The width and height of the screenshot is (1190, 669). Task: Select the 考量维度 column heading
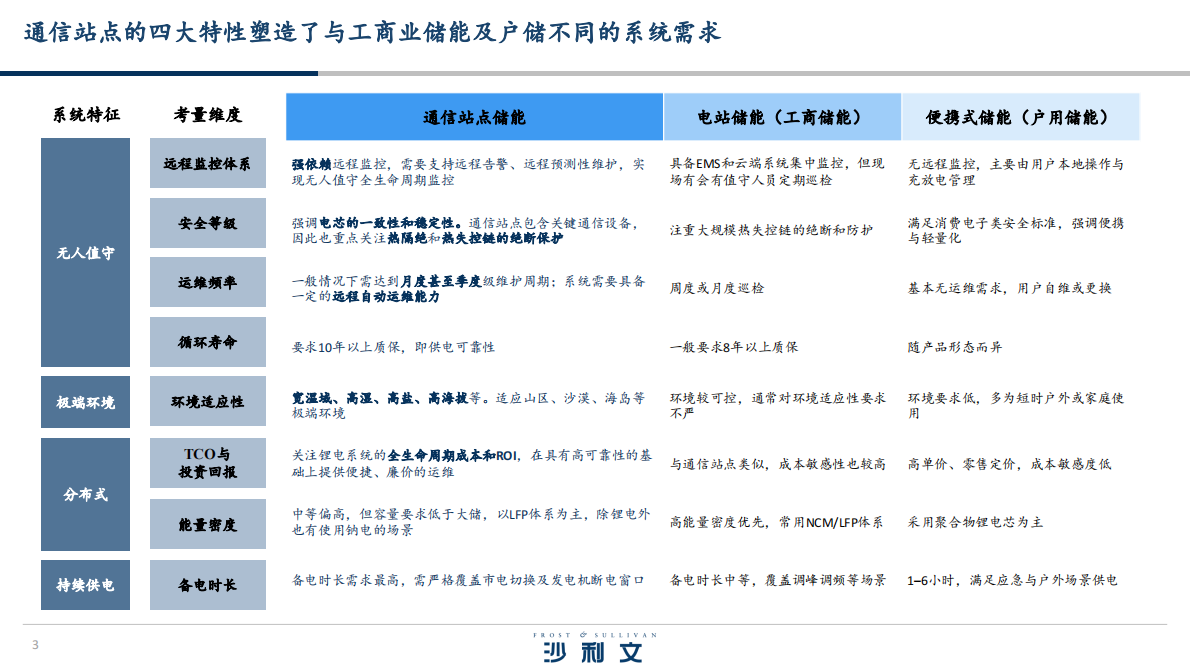(x=207, y=115)
